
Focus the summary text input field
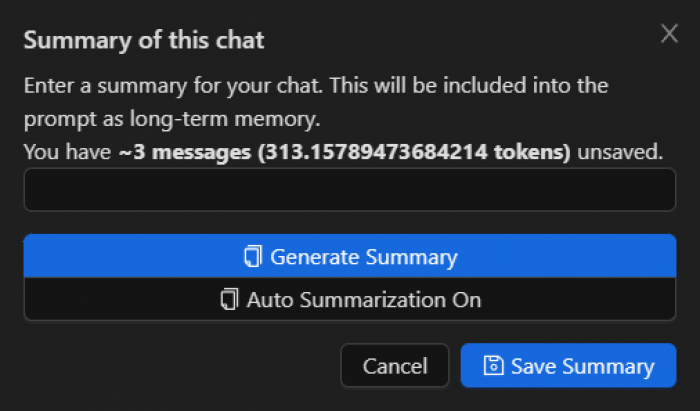(349, 190)
